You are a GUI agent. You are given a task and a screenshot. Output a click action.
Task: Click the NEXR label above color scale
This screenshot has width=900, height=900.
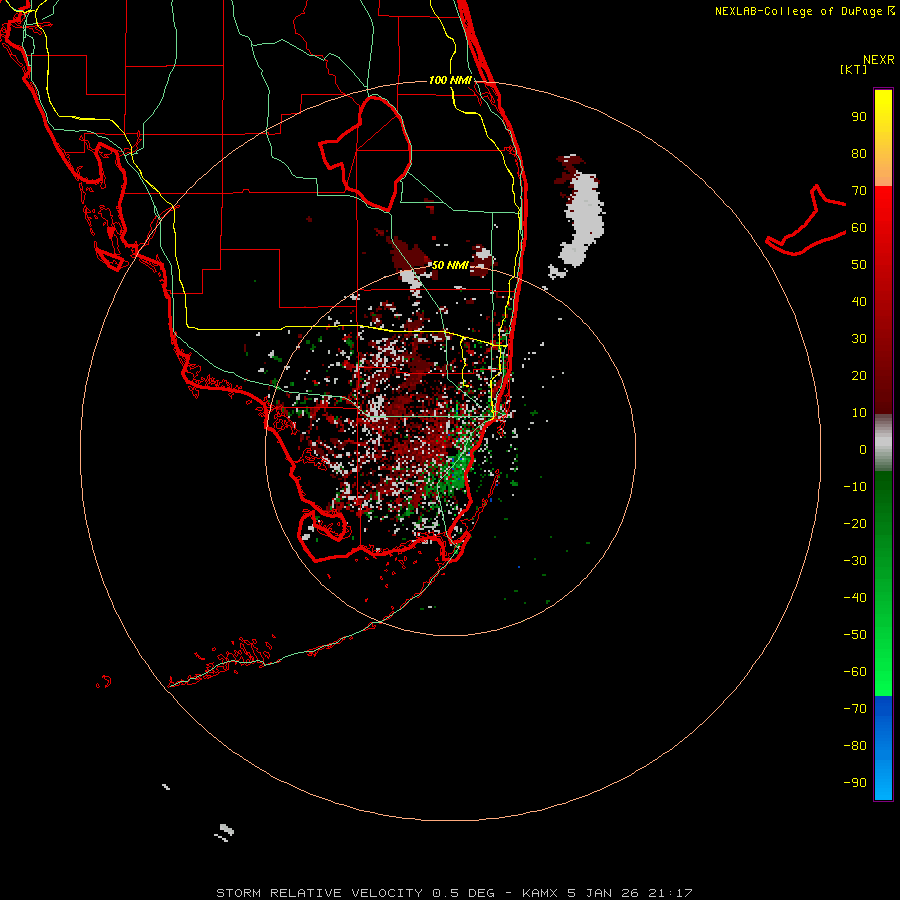(x=879, y=59)
